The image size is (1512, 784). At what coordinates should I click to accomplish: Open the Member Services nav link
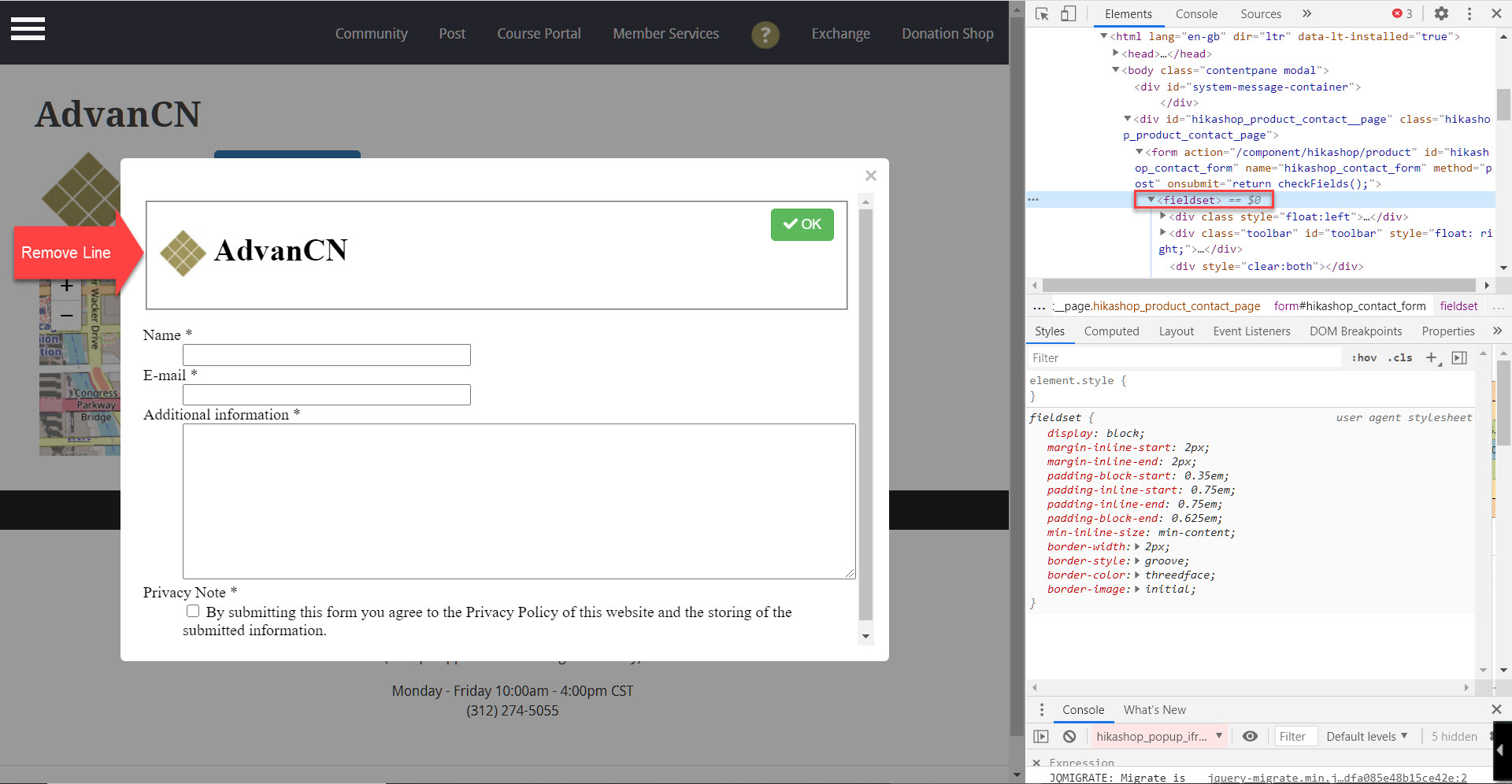pyautogui.click(x=665, y=34)
